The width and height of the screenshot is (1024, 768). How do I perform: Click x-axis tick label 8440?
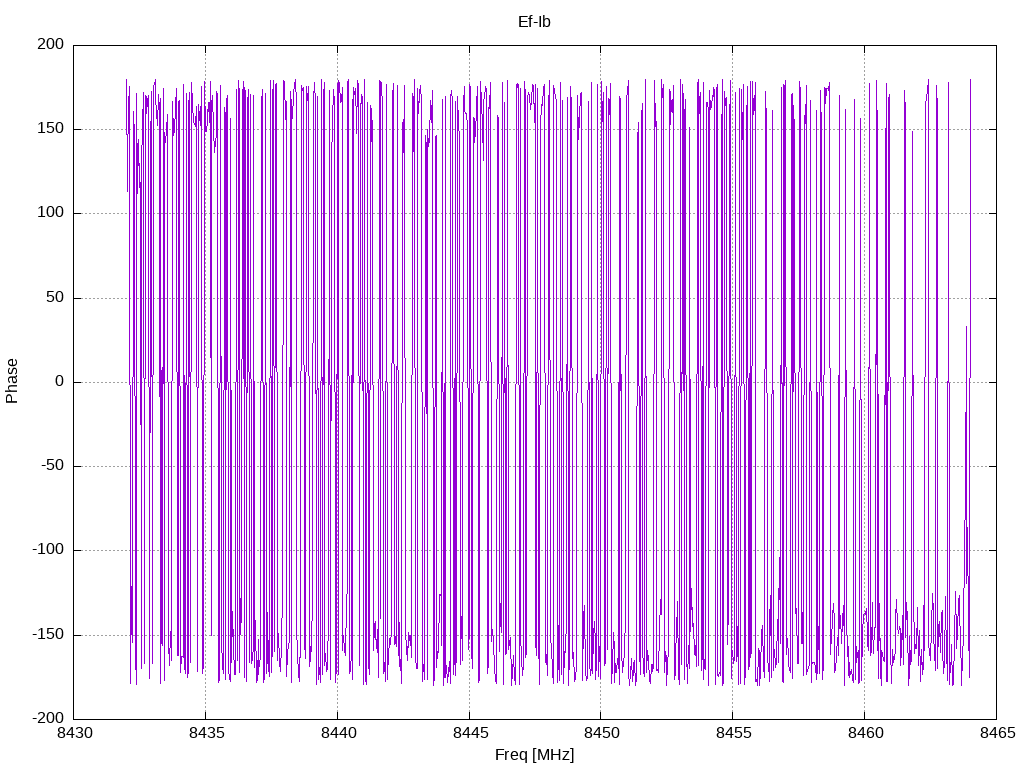point(338,733)
